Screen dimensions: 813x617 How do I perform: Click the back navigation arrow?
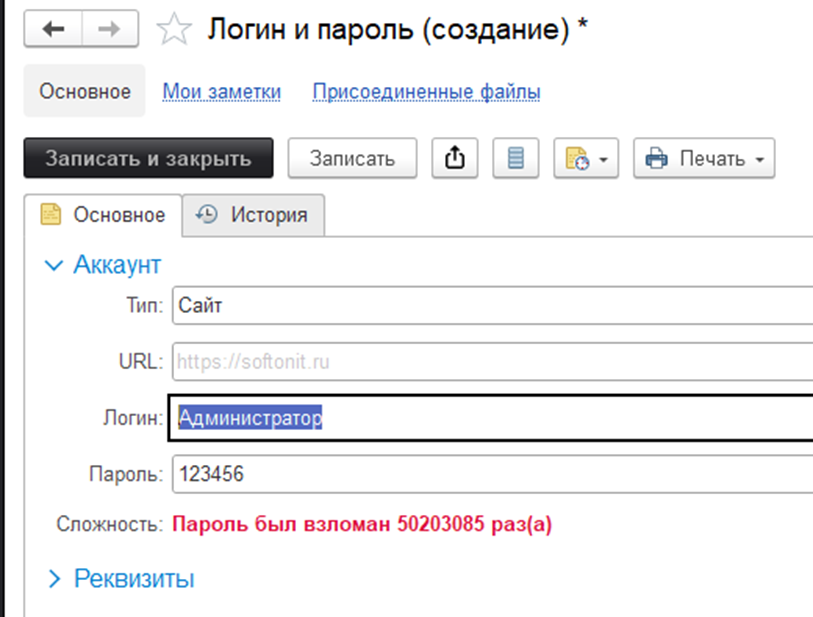coord(52,28)
